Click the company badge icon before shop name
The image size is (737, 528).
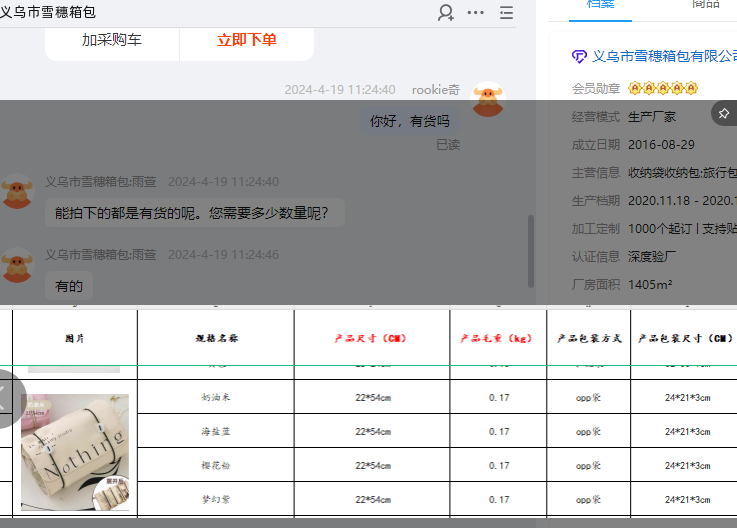click(579, 56)
